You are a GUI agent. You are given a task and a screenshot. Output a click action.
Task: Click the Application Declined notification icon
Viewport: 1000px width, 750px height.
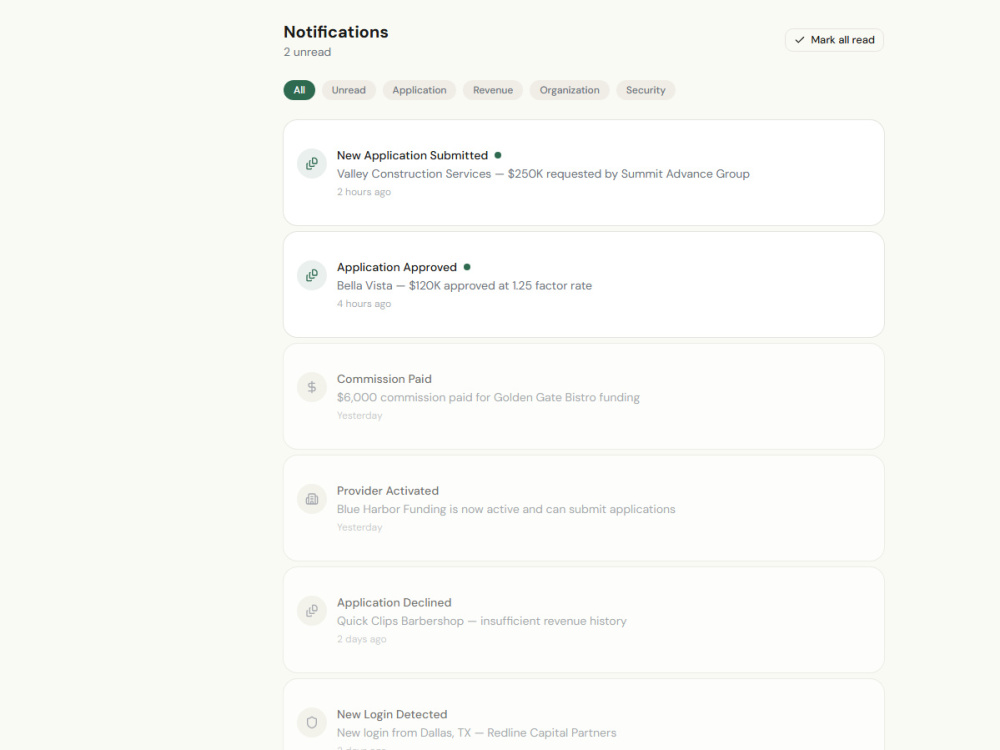(312, 611)
